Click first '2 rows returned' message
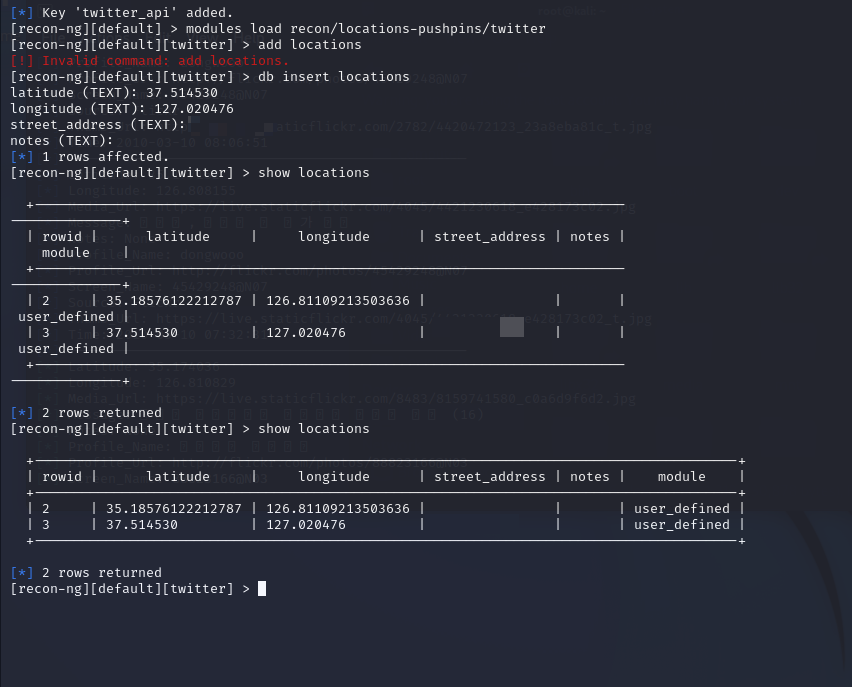 pos(102,413)
